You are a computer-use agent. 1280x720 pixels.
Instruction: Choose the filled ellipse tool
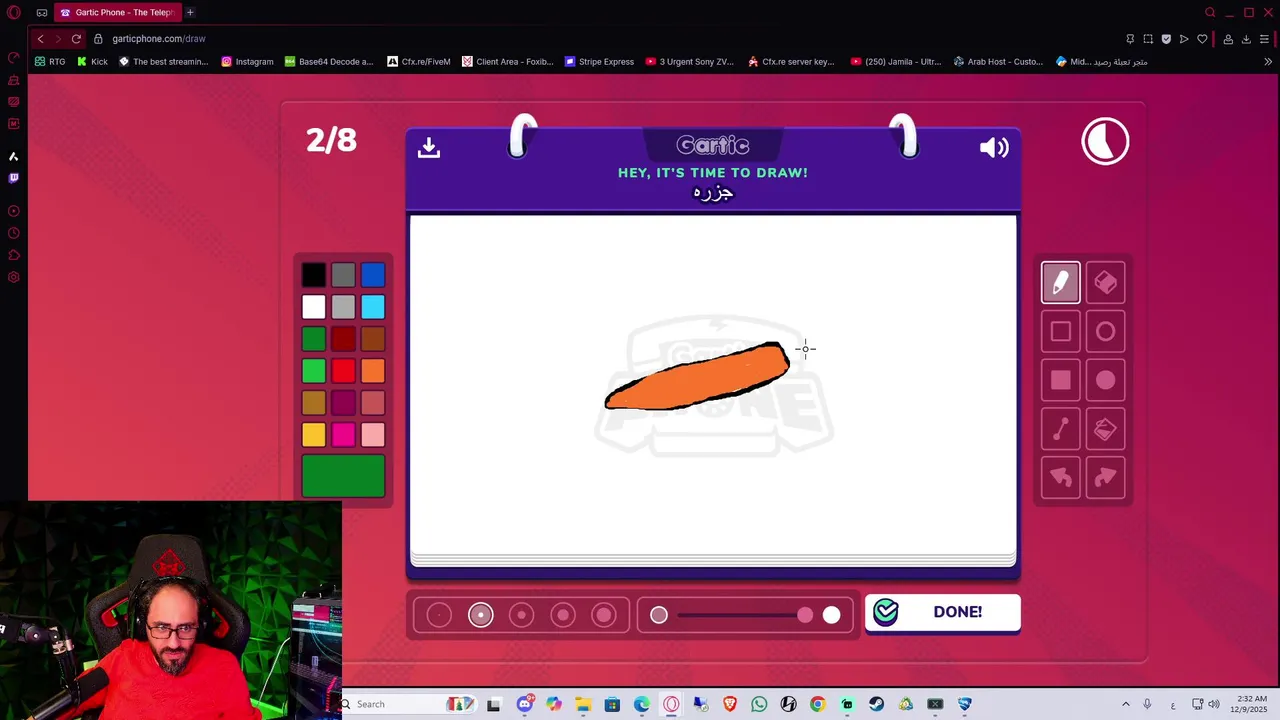(x=1105, y=380)
